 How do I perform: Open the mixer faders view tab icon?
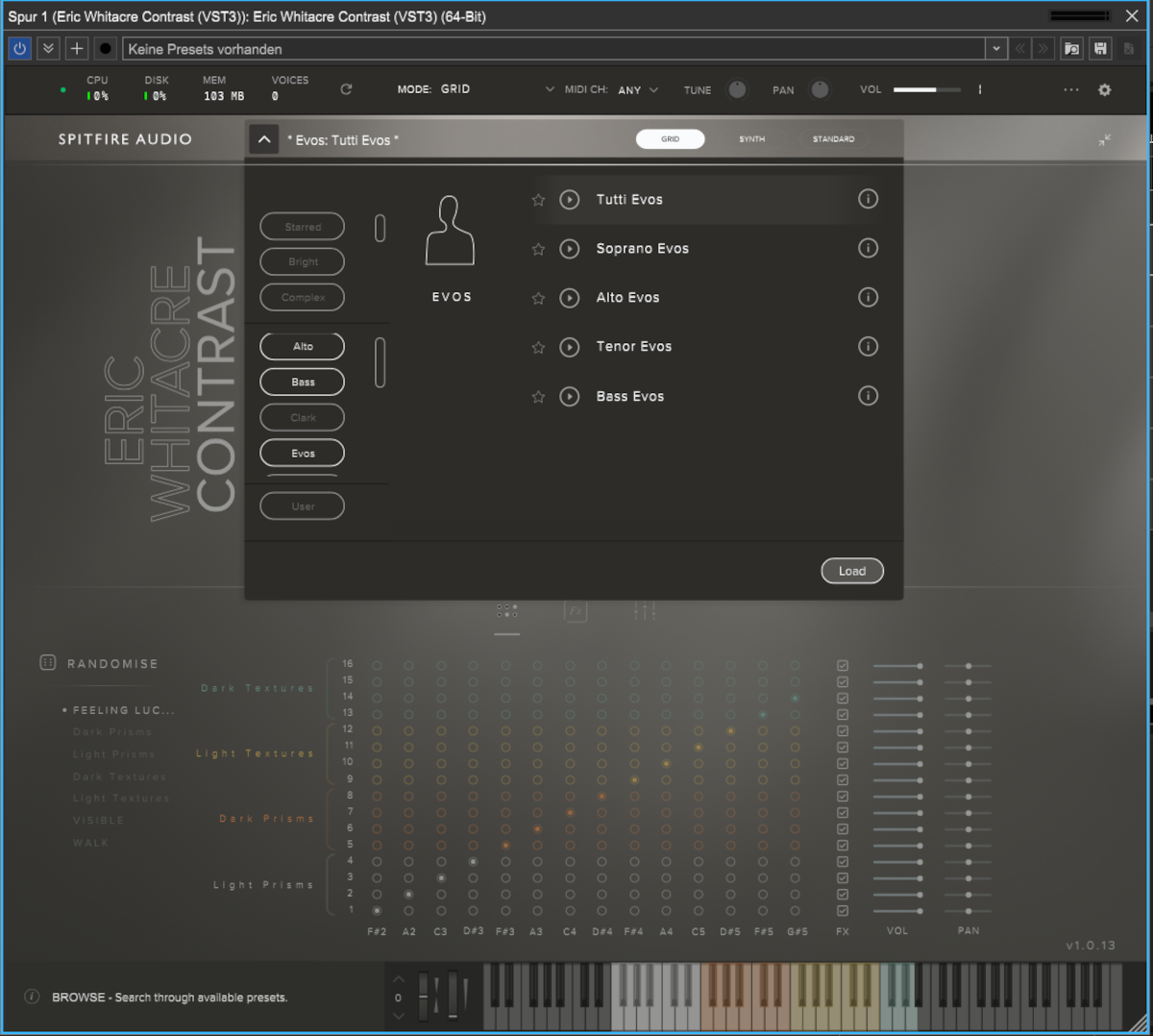(645, 610)
